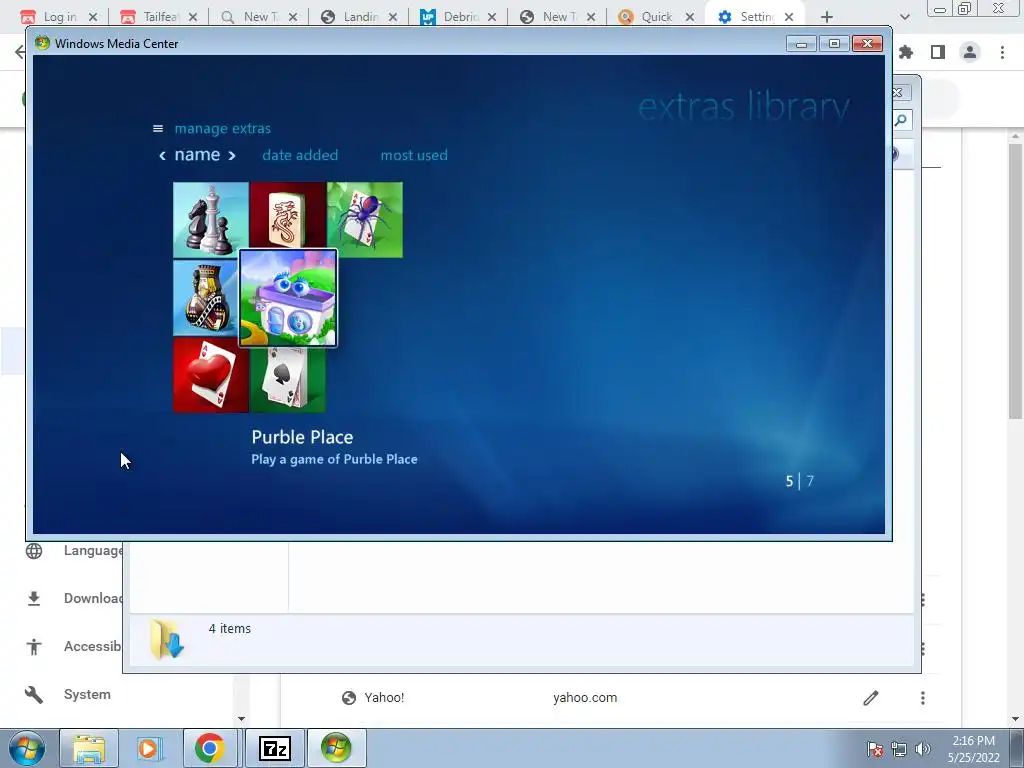1024x768 pixels.
Task: Select the name sort option
Action: tap(197, 155)
